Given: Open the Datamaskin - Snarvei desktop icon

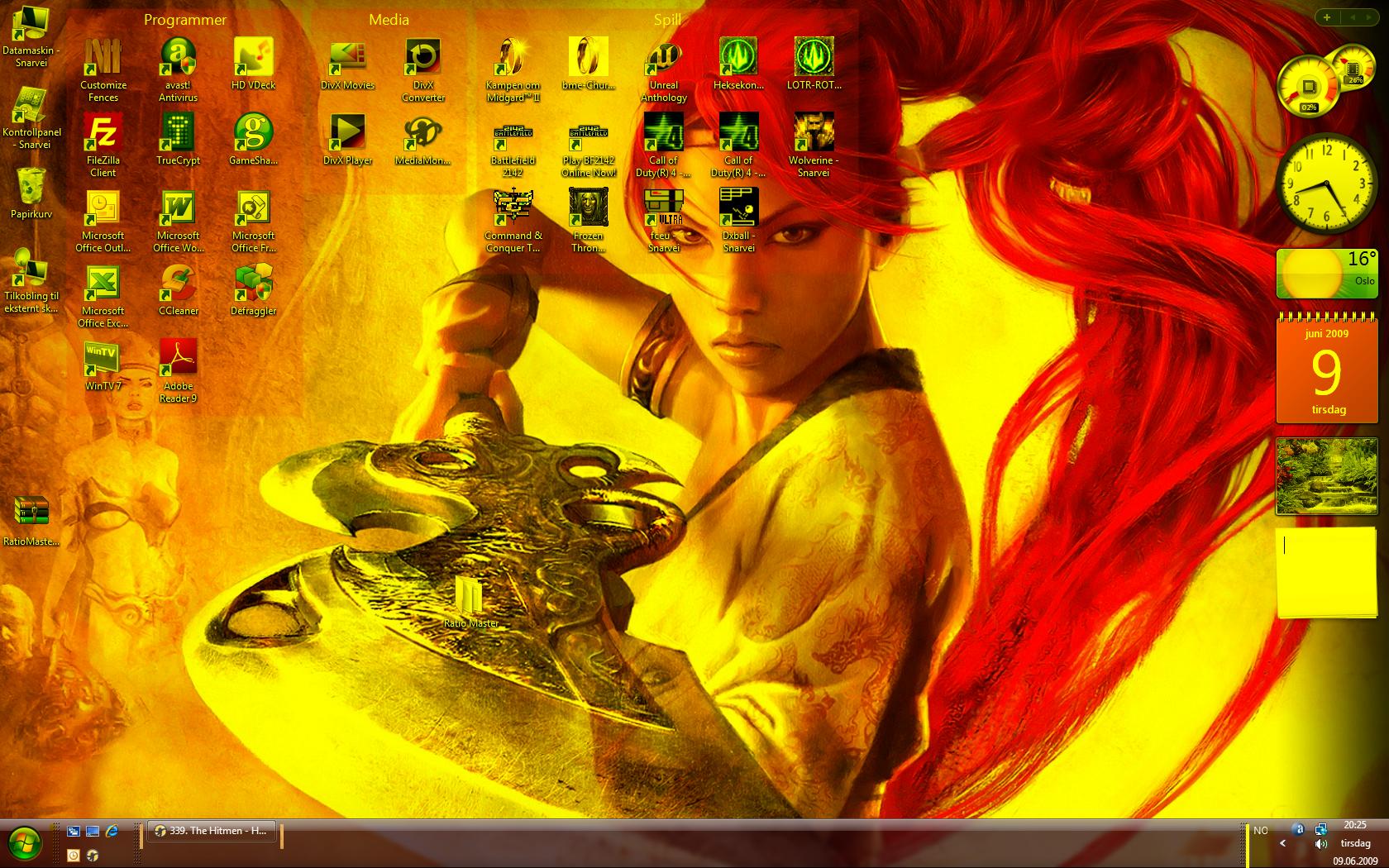Looking at the screenshot, I should [x=31, y=36].
